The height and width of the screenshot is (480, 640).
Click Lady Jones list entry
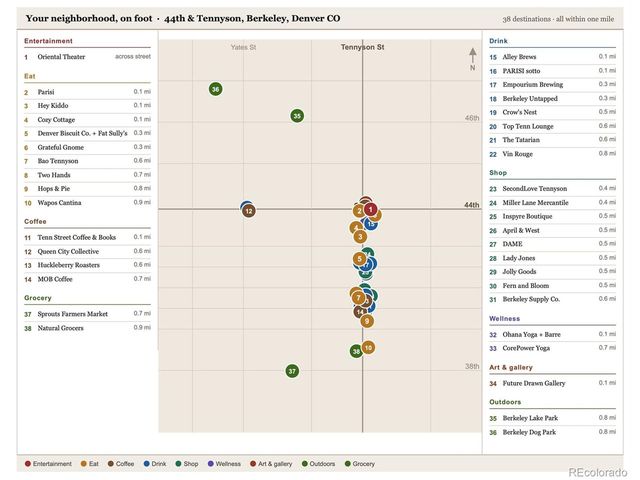[x=553, y=258]
